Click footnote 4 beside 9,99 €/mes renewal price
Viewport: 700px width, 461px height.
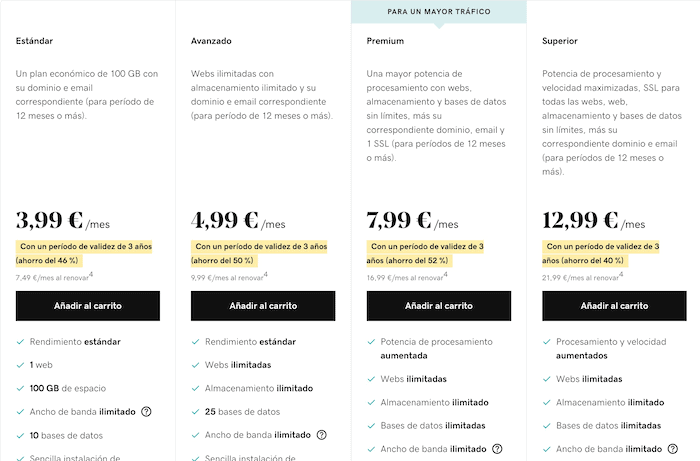tap(266, 274)
